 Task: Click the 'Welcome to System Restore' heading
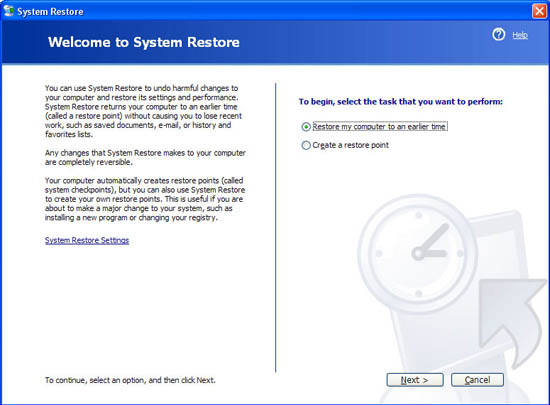tap(144, 42)
